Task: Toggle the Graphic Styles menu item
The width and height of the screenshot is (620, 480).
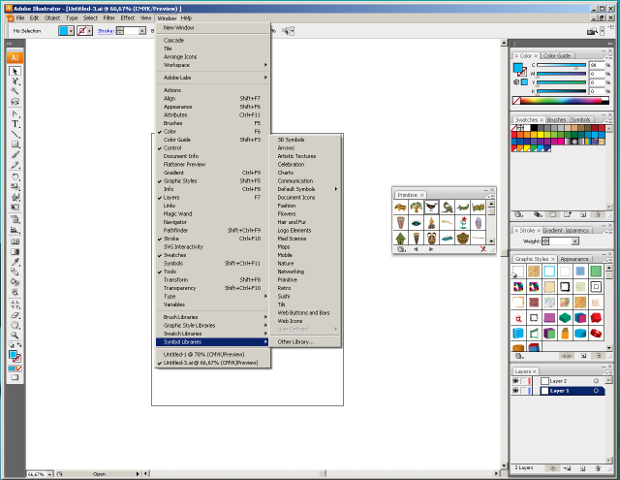Action: click(213, 181)
